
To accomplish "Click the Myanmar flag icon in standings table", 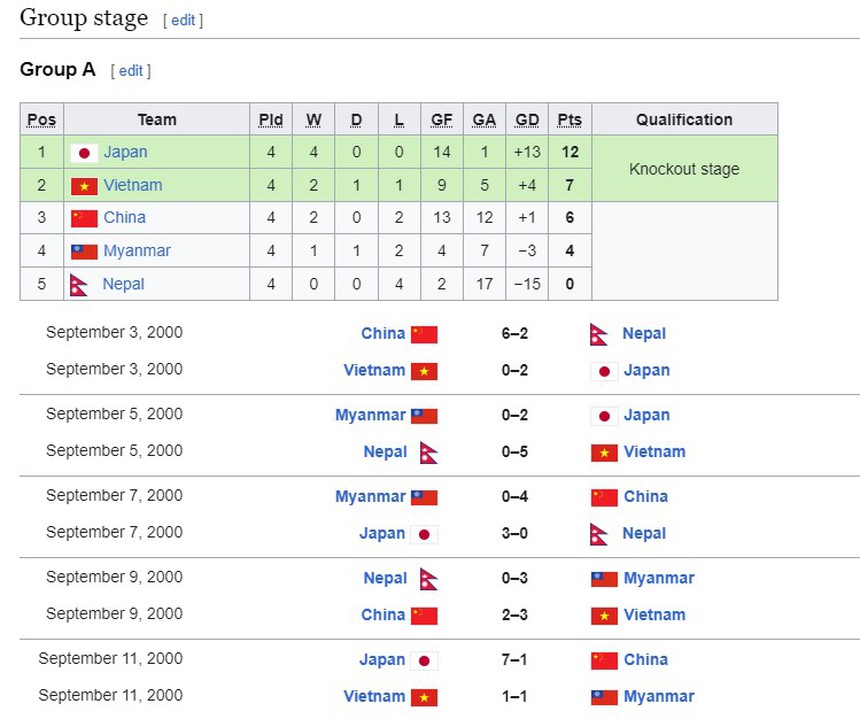I will pos(84,251).
